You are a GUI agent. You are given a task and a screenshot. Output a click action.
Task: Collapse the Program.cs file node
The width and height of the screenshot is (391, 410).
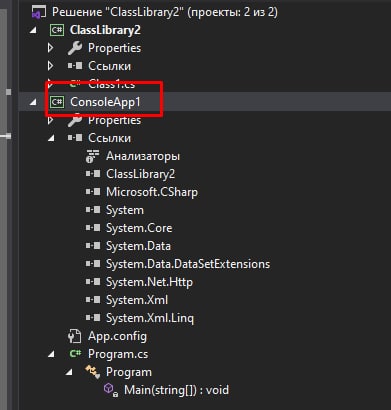click(x=51, y=354)
